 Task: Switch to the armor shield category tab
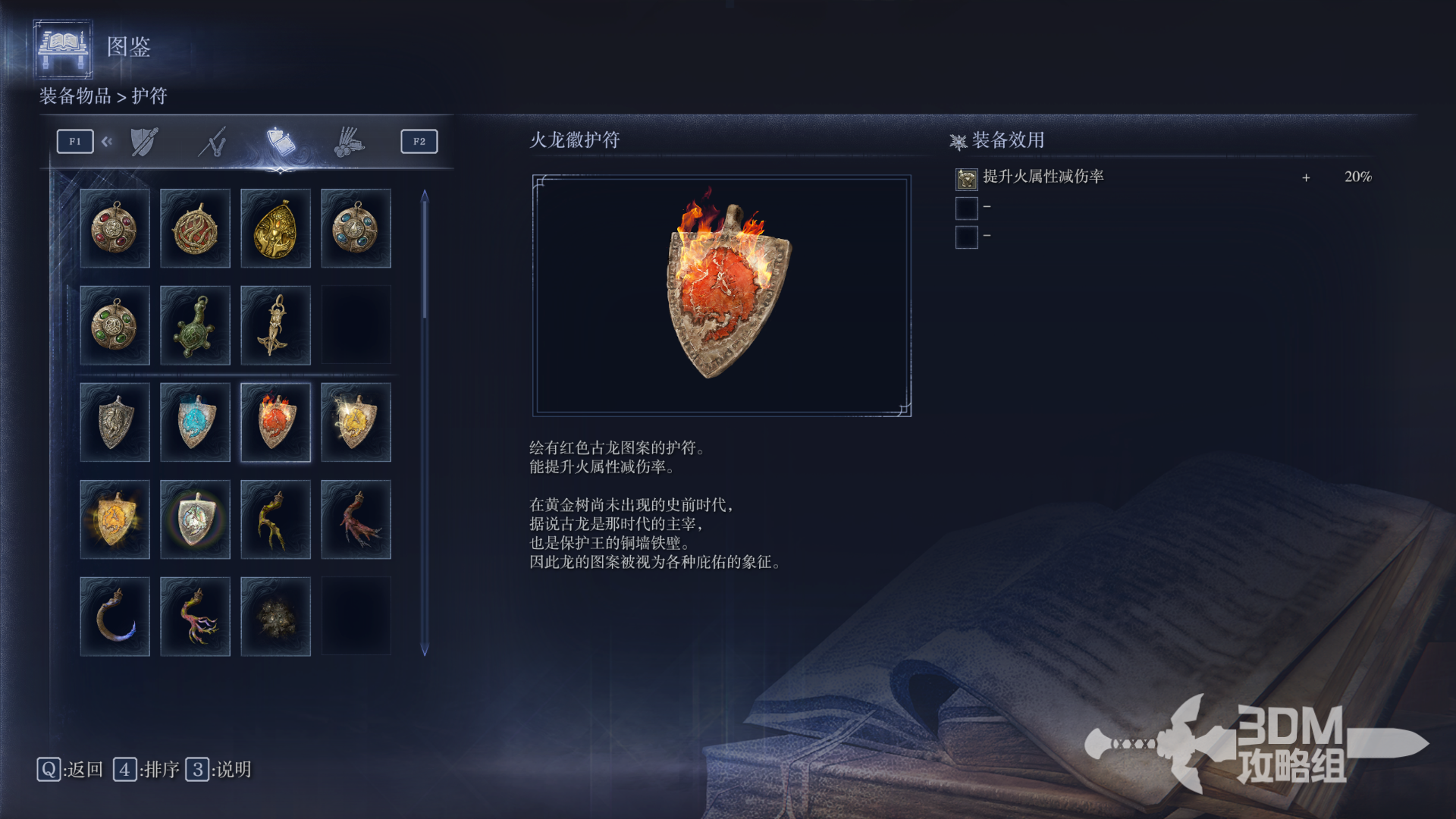click(x=143, y=142)
